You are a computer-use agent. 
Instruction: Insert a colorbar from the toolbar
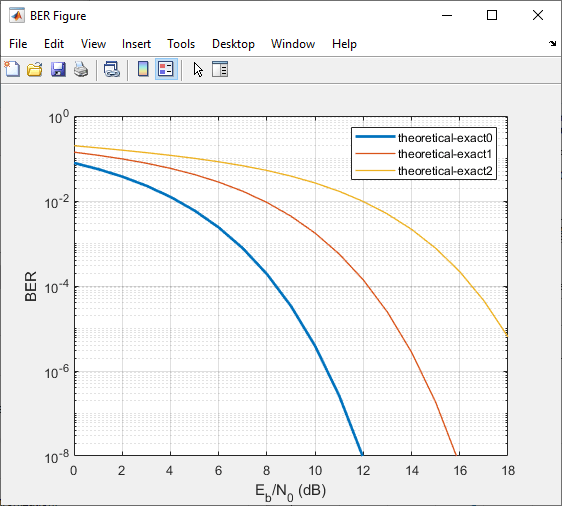pos(143,69)
